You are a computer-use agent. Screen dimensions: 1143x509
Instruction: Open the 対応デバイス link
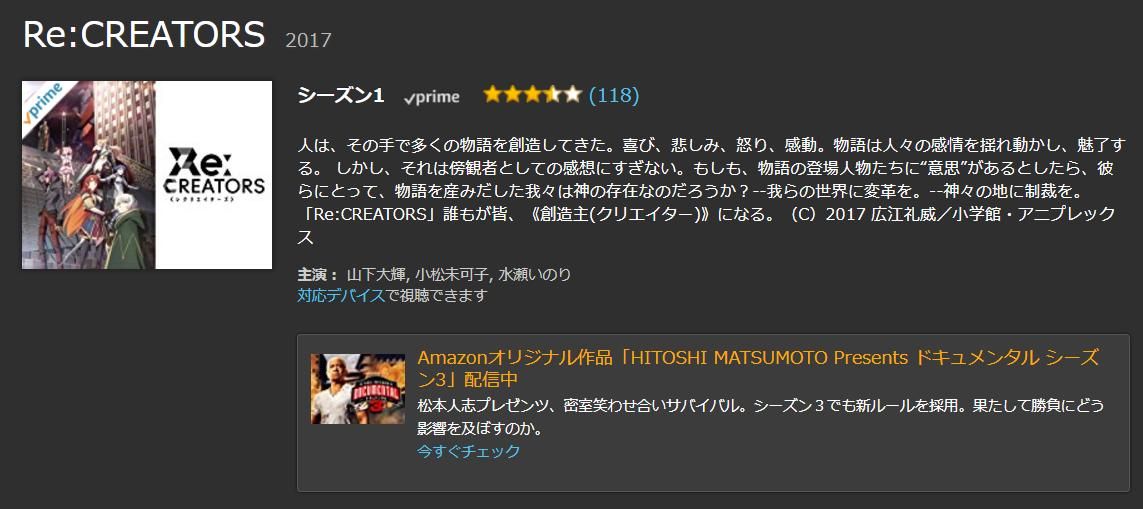(x=341, y=295)
